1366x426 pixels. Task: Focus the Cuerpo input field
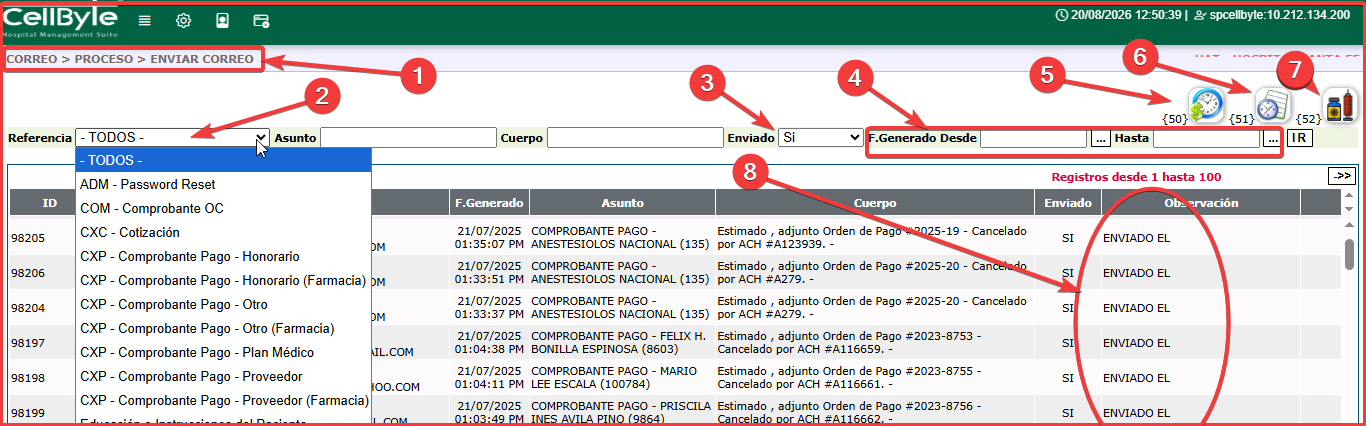coord(635,137)
